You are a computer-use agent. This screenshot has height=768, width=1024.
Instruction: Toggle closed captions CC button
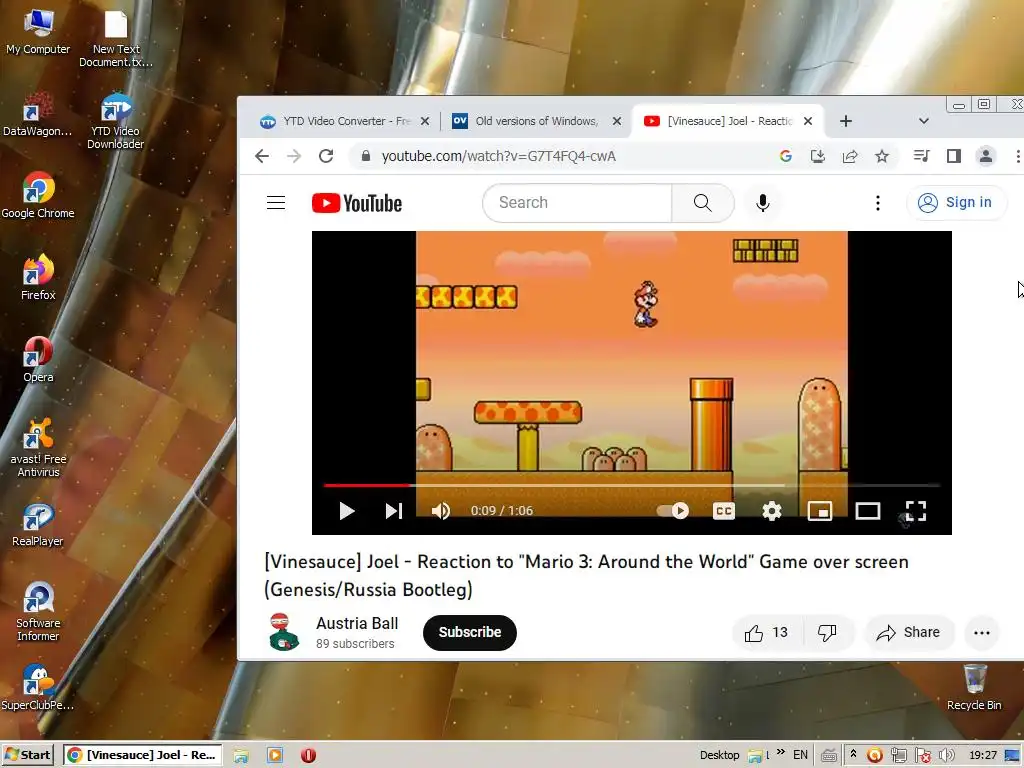pyautogui.click(x=724, y=511)
